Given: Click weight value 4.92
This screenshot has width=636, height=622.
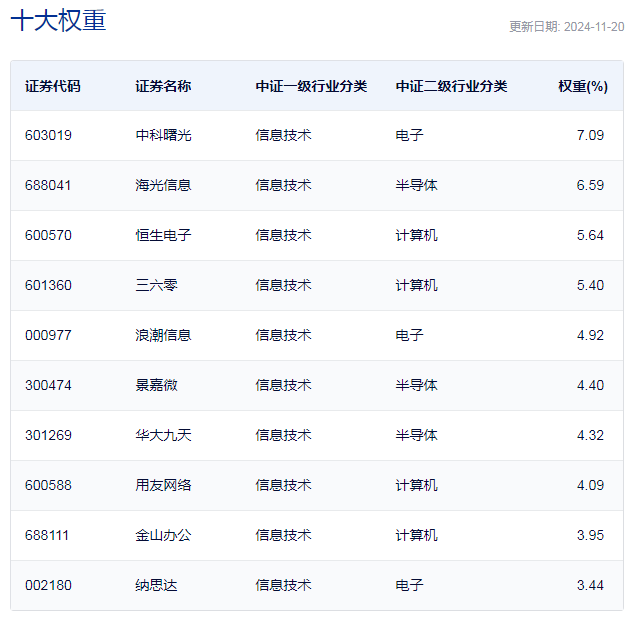Looking at the screenshot, I should click(x=590, y=335).
